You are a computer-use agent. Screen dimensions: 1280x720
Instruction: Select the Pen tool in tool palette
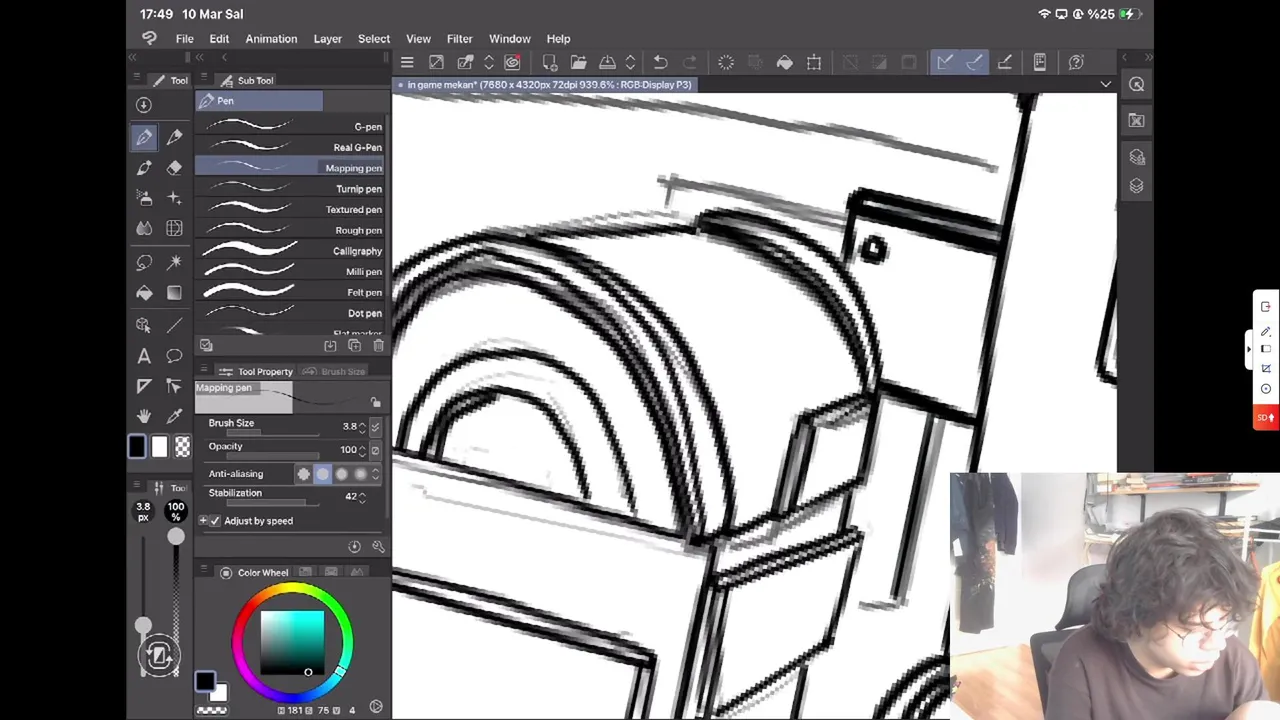[144, 137]
